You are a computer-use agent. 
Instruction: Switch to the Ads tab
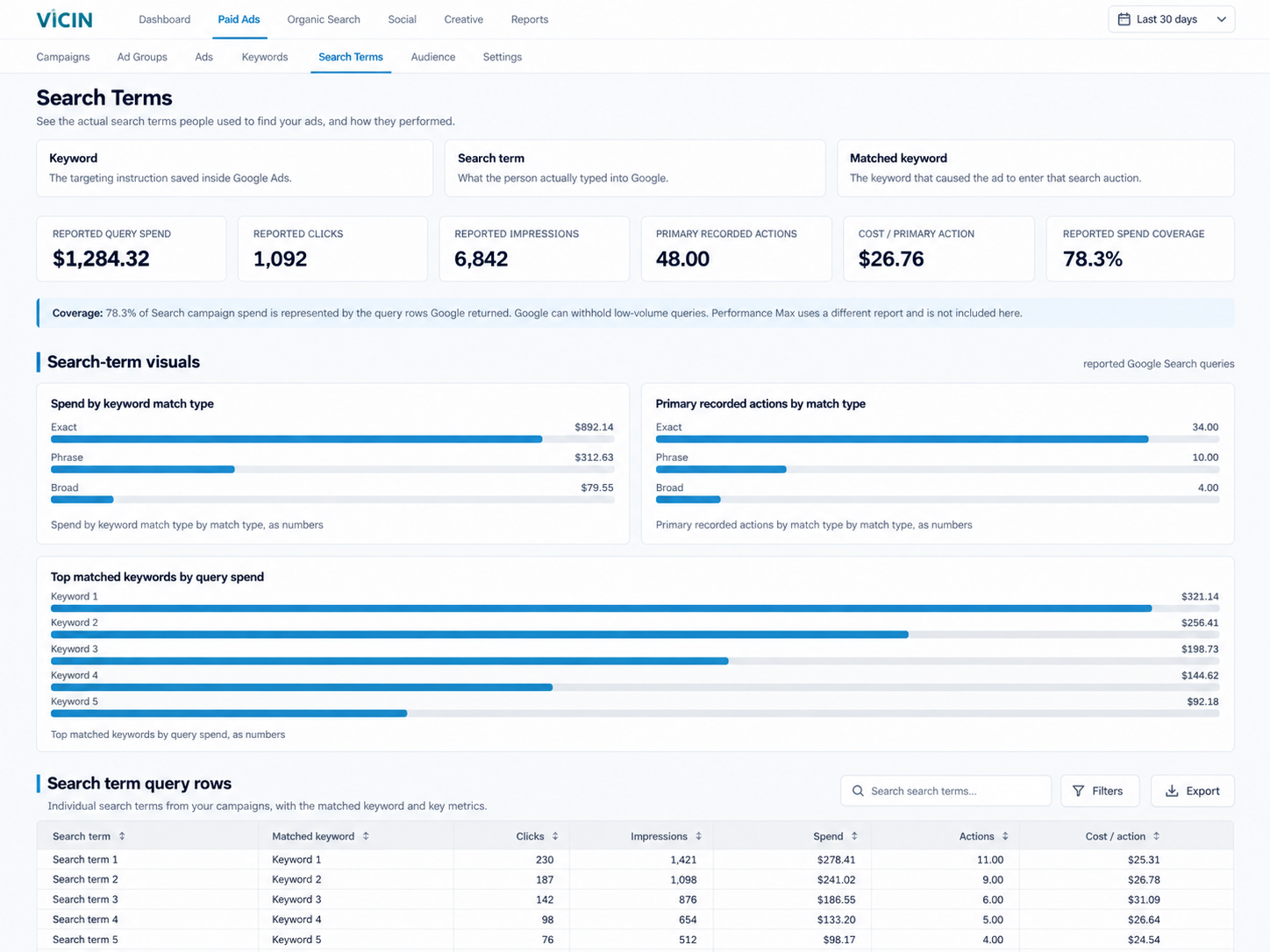coord(204,57)
